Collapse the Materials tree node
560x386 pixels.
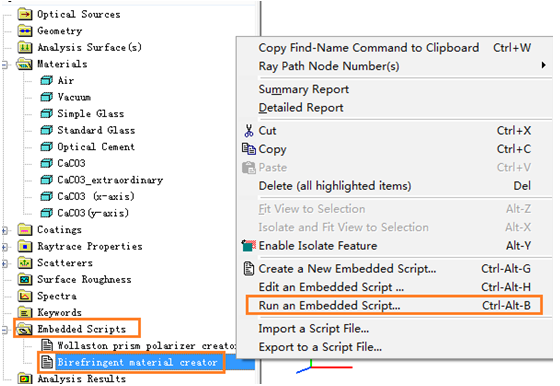4,65
